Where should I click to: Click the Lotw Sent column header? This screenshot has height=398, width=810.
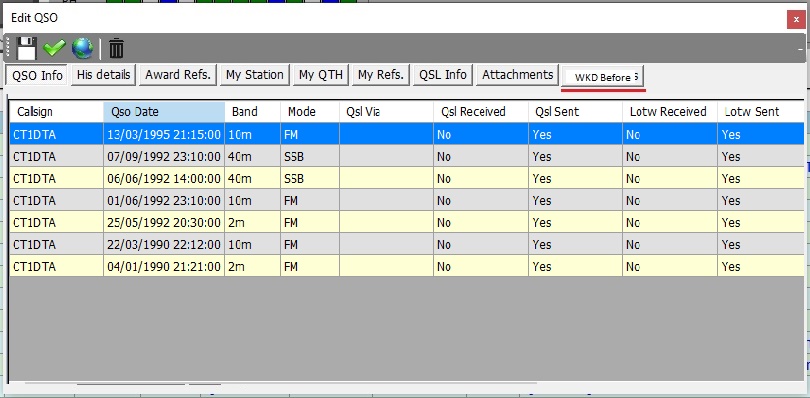[x=761, y=112]
